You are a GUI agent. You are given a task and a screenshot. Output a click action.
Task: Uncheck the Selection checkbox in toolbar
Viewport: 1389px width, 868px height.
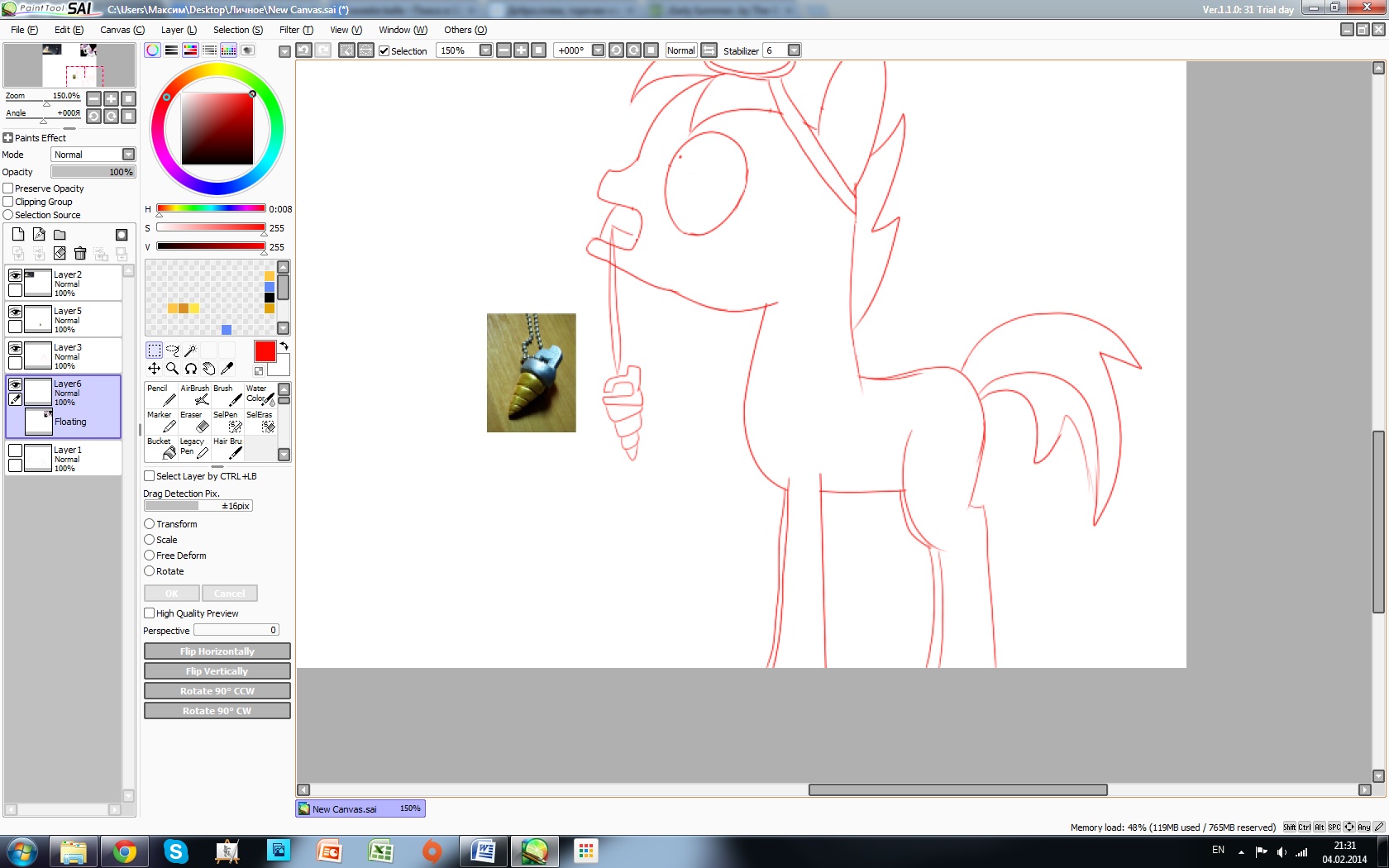pos(384,51)
